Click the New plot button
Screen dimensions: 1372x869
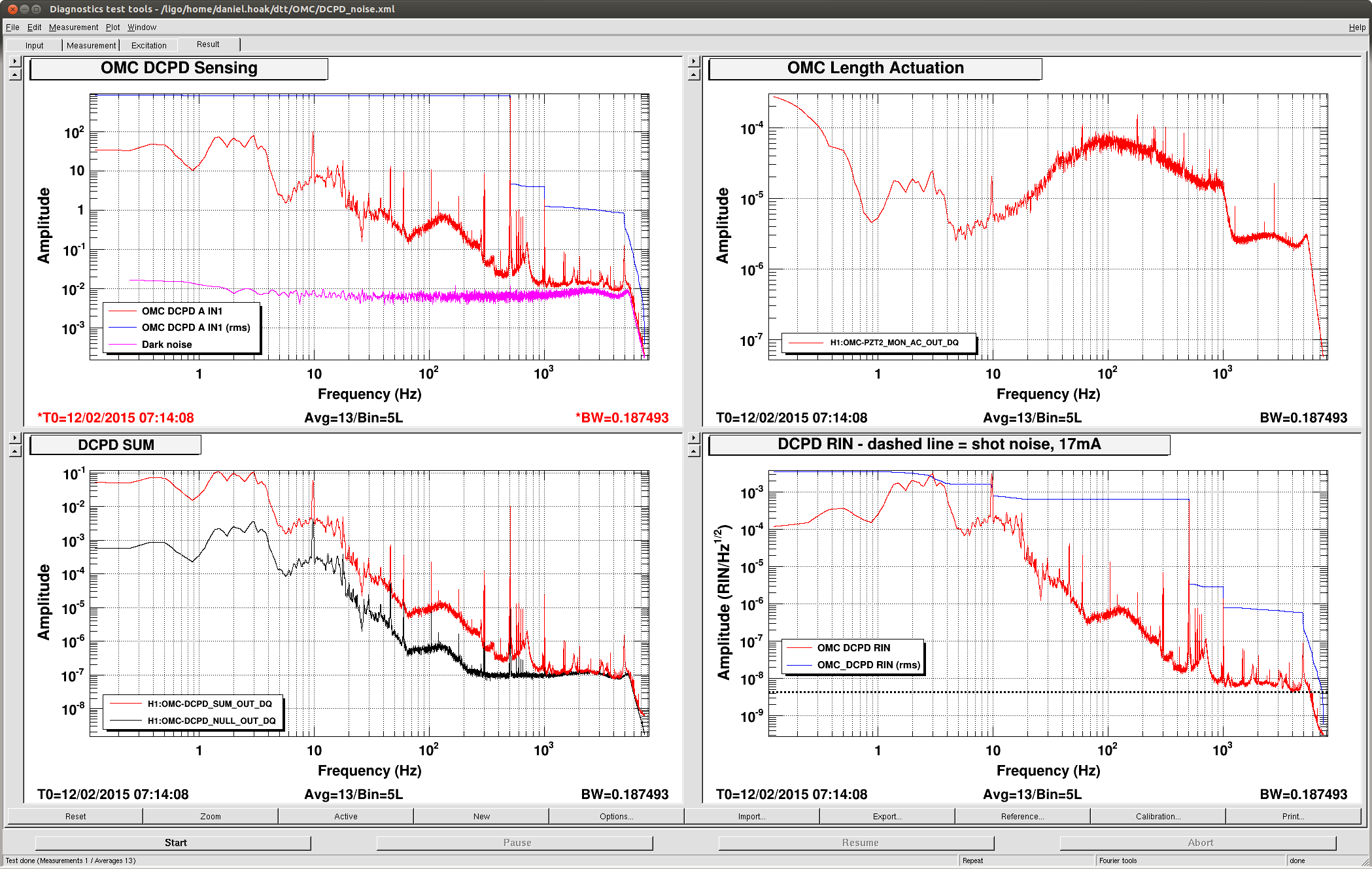point(481,816)
